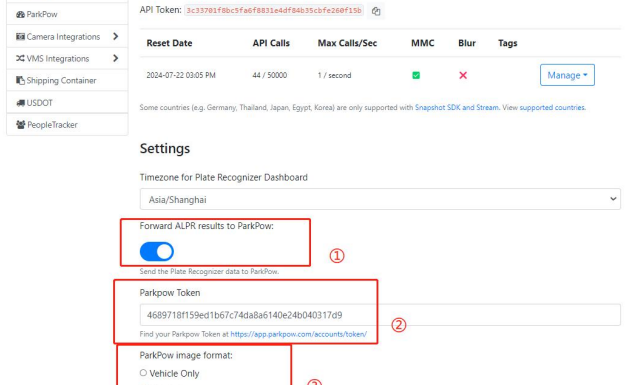The image size is (632, 385).
Task: Follow the Snapshot SDK and Stream link
Action: [457, 108]
